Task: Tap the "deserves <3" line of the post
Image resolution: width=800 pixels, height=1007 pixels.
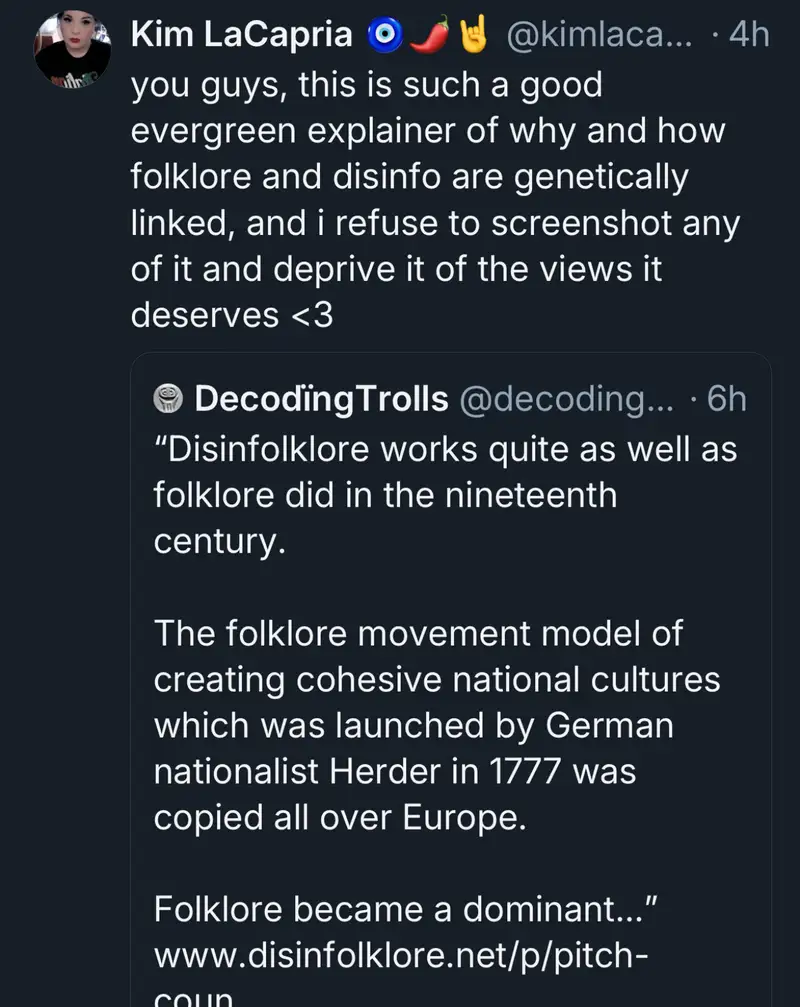Action: point(232,316)
